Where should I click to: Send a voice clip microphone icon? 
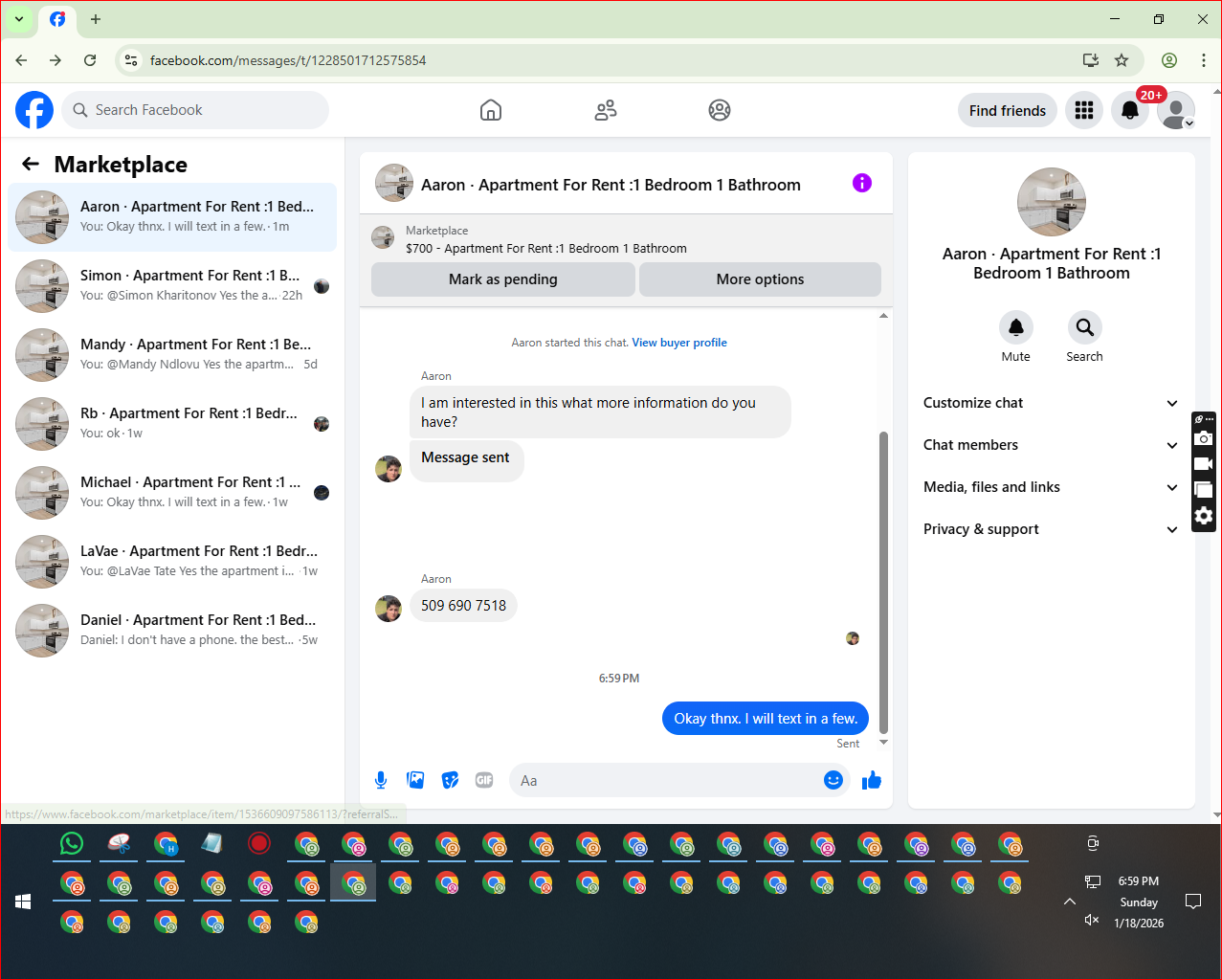tap(381, 780)
